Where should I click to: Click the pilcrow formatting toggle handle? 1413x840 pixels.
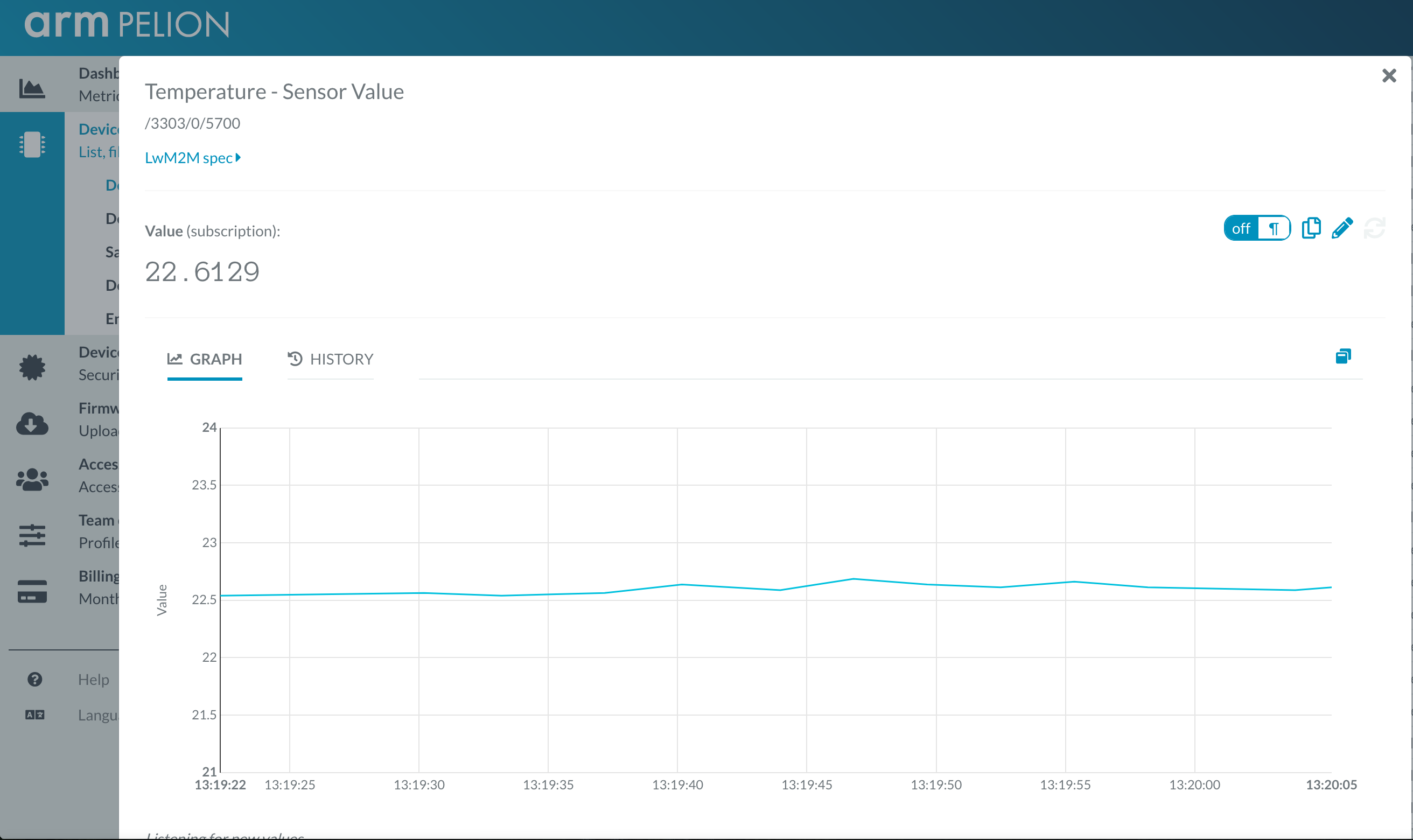pyautogui.click(x=1274, y=229)
